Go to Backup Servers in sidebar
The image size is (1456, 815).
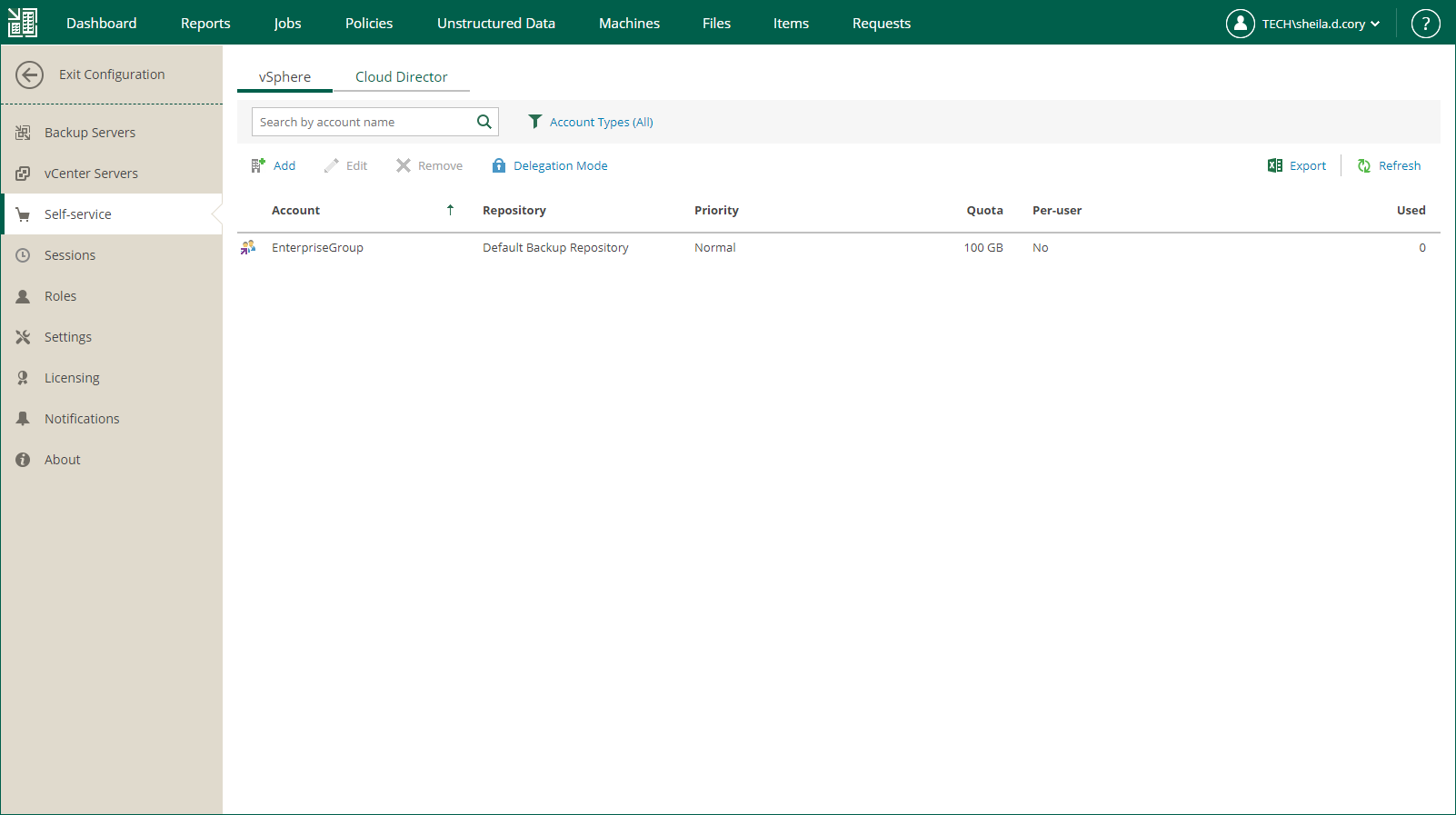click(x=90, y=133)
